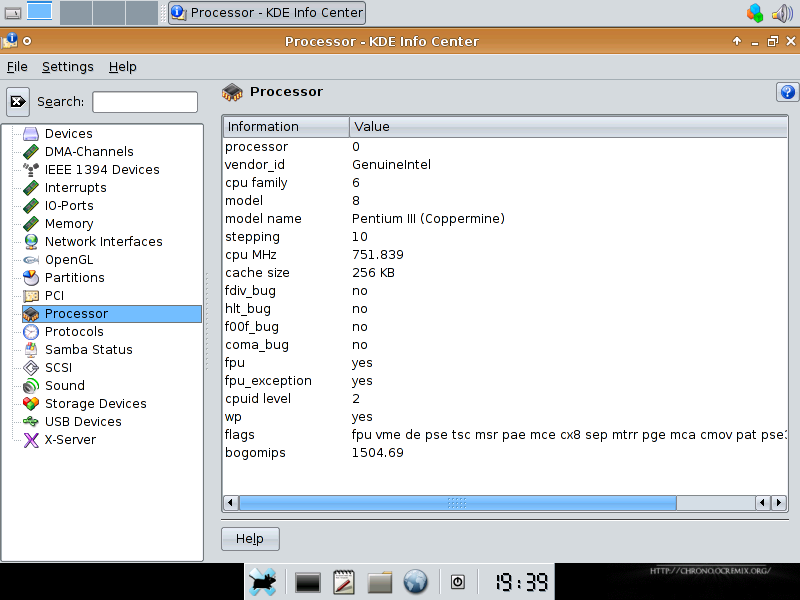Click the "751.839" value

378,255
